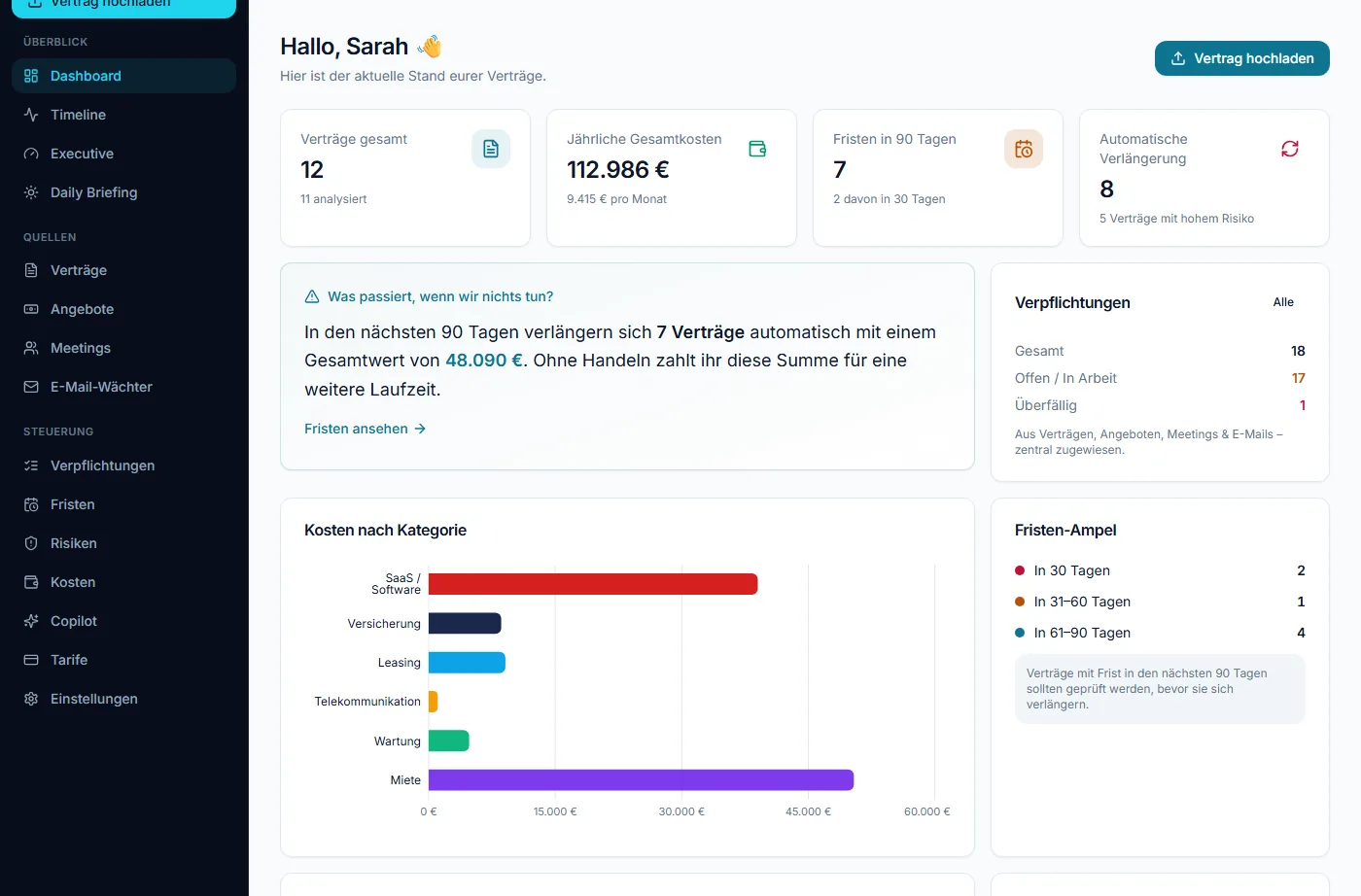This screenshot has width=1361, height=896.
Task: Click the Executive gauge icon
Action: click(x=31, y=154)
